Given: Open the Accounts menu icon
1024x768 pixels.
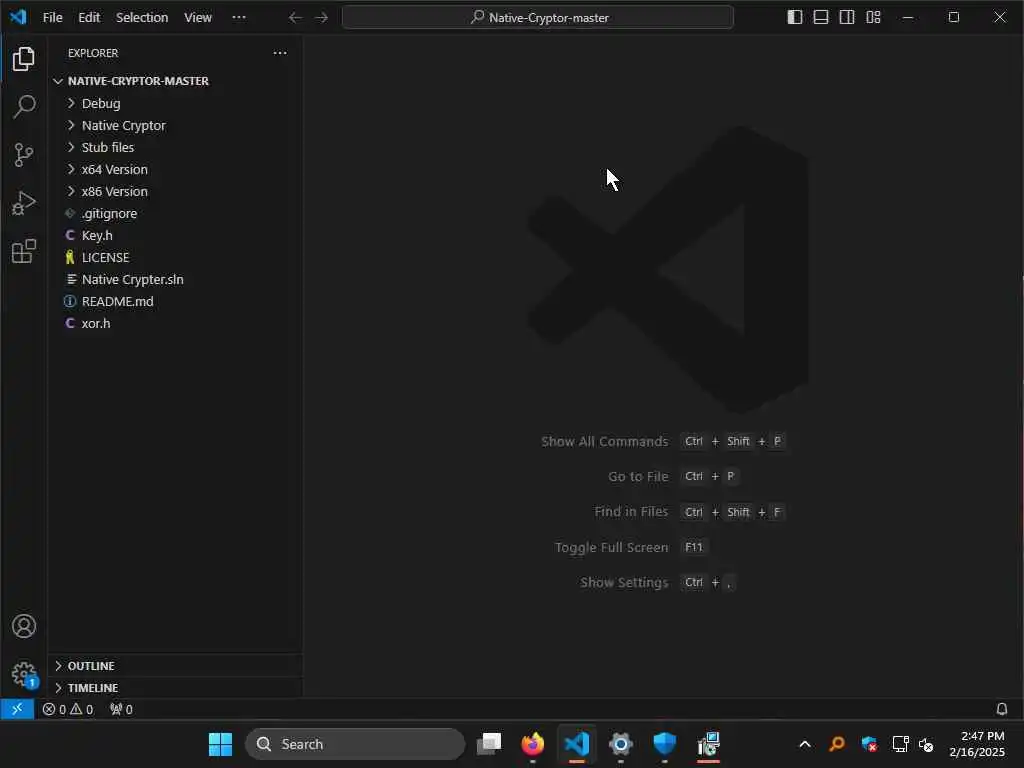Looking at the screenshot, I should (24, 626).
